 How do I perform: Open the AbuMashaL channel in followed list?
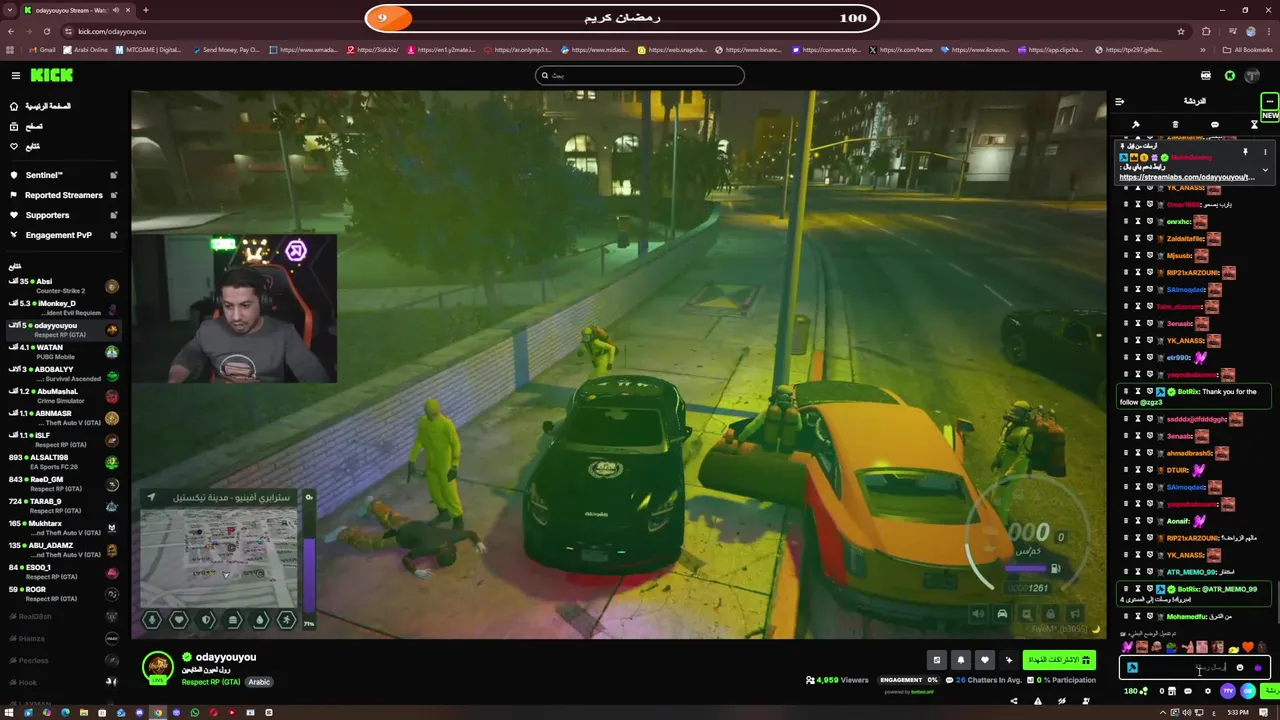coord(62,396)
